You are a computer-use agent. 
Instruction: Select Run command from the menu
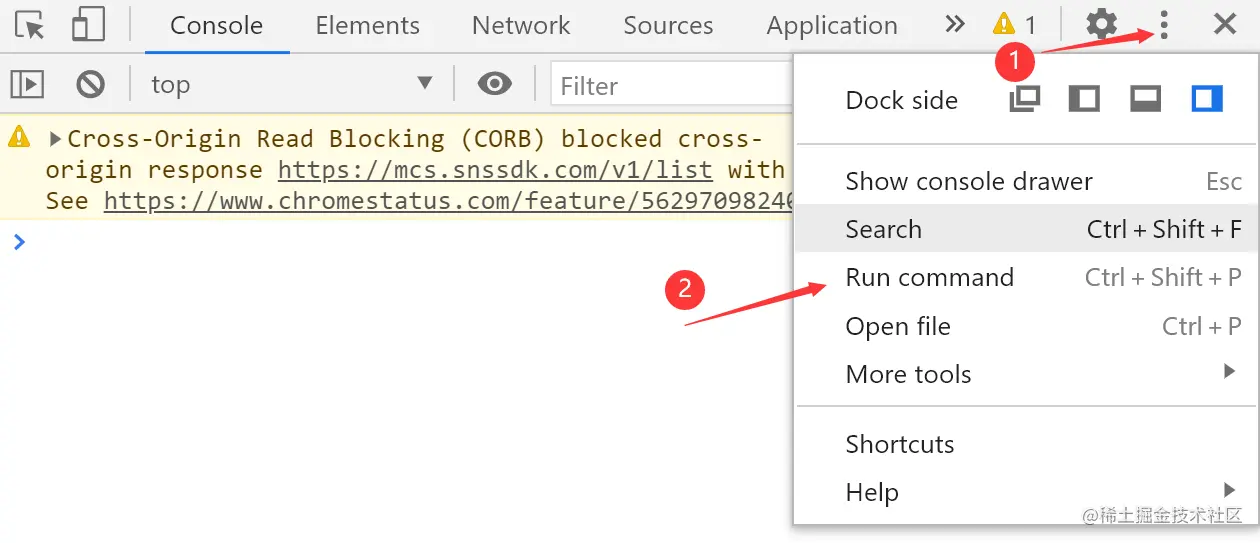(x=930, y=278)
